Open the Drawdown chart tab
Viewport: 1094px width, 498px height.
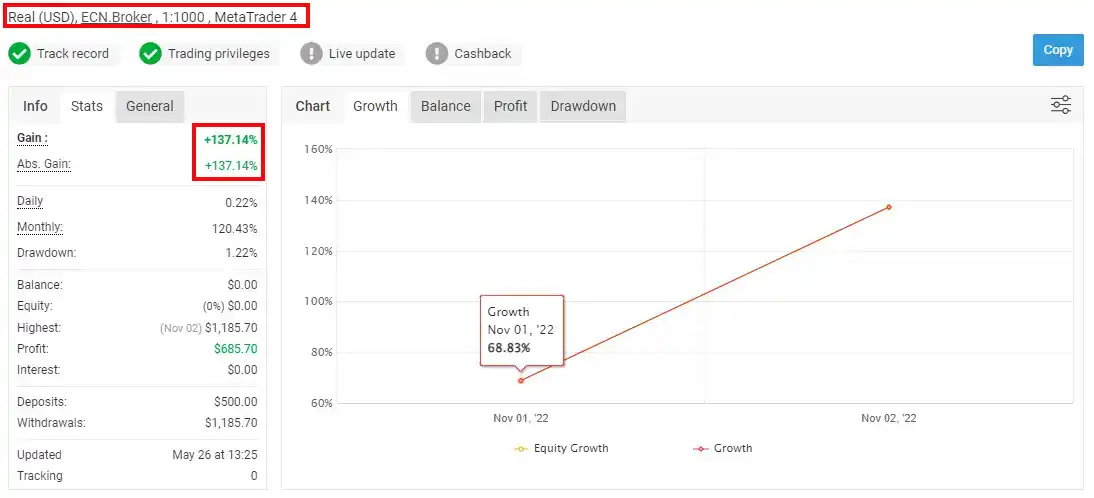point(583,106)
